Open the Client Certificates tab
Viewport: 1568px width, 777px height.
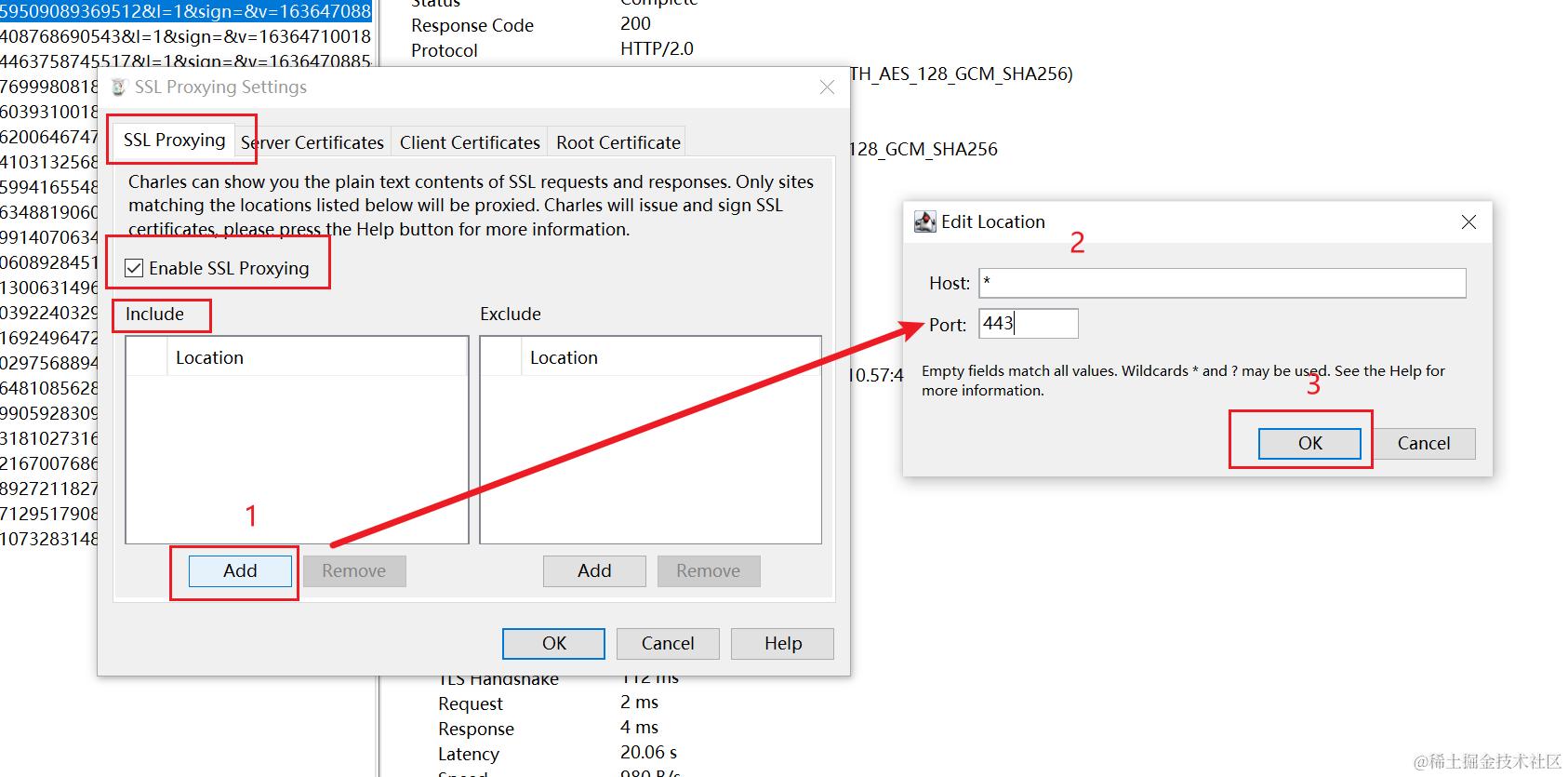(x=470, y=142)
